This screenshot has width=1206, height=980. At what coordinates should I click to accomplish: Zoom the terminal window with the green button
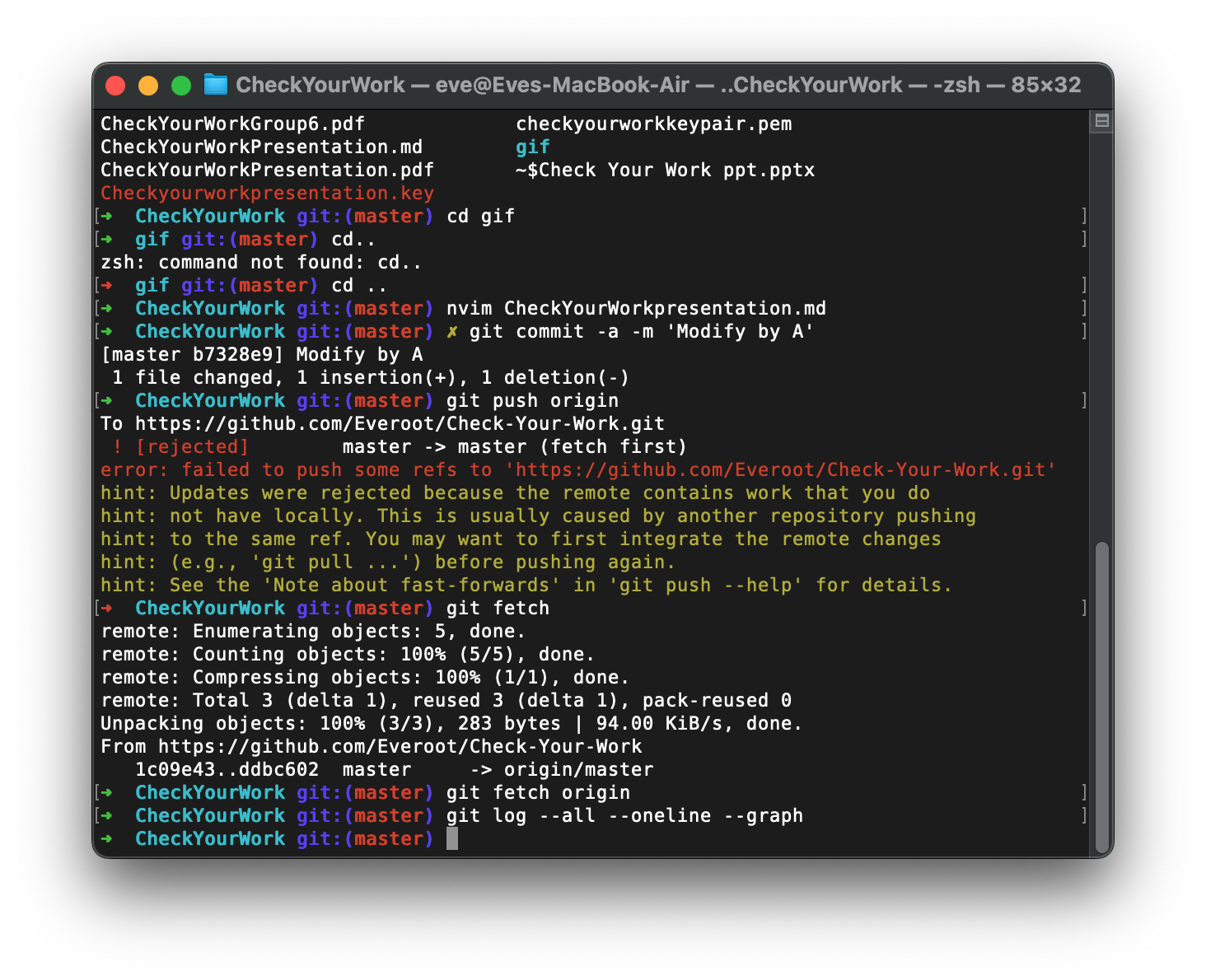tap(181, 86)
